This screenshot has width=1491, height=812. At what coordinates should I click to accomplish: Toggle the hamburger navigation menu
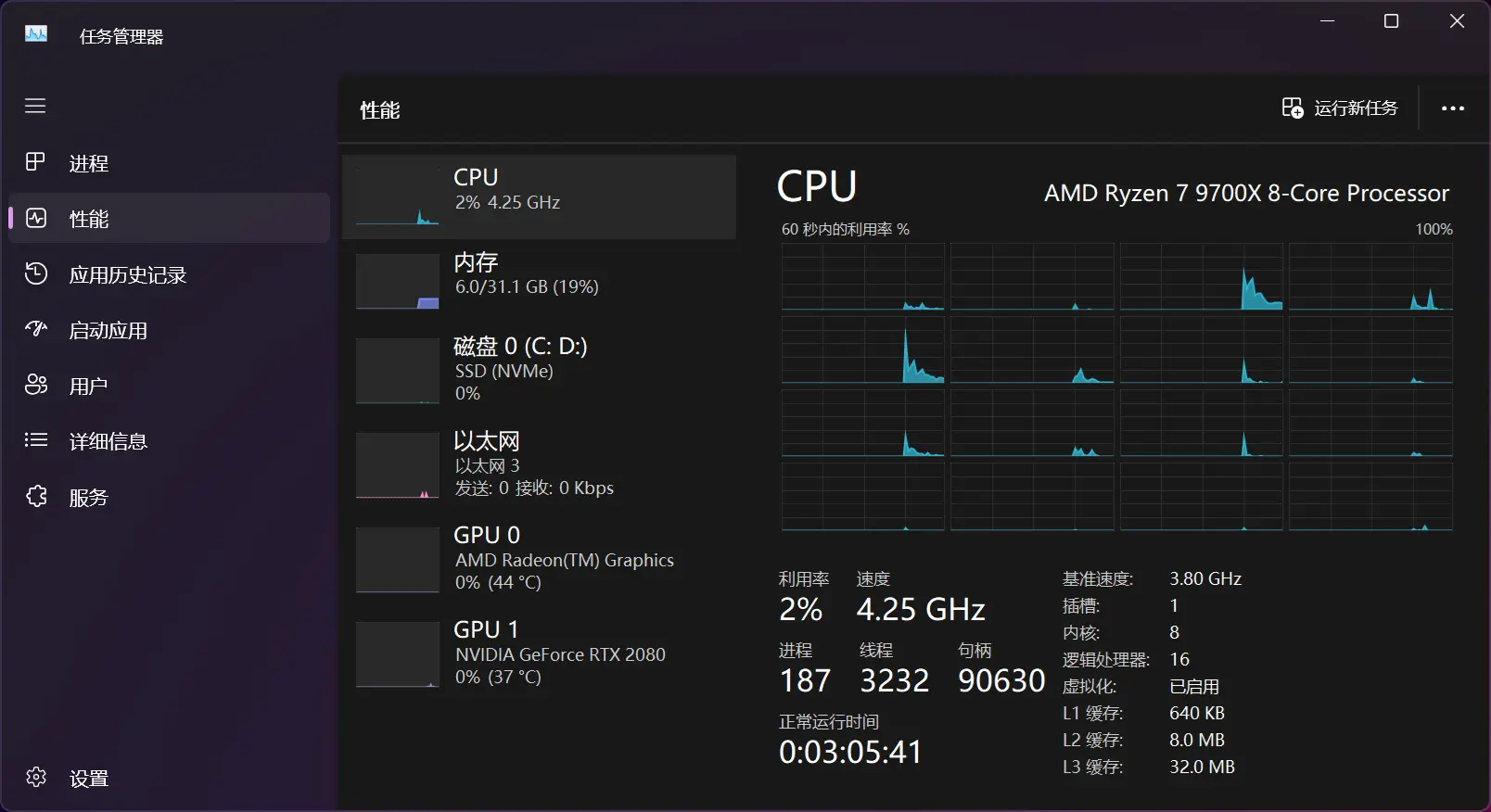[35, 106]
